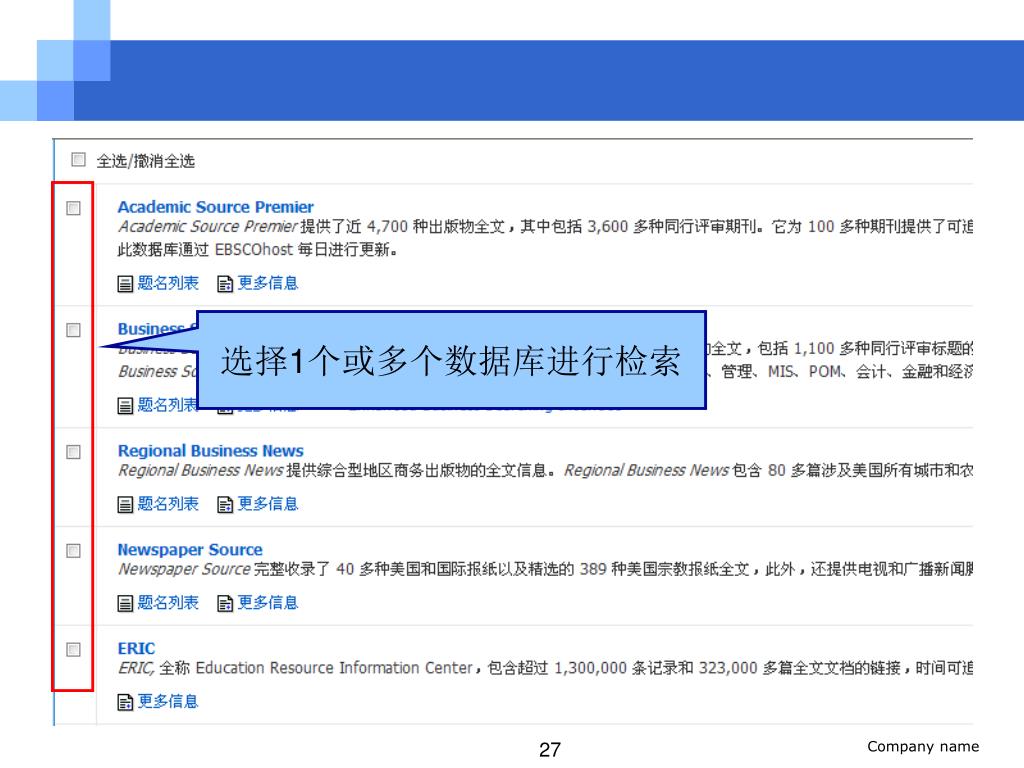The image size is (1024, 768).
Task: Click title list icon for Academic Source Premier
Action: click(125, 284)
